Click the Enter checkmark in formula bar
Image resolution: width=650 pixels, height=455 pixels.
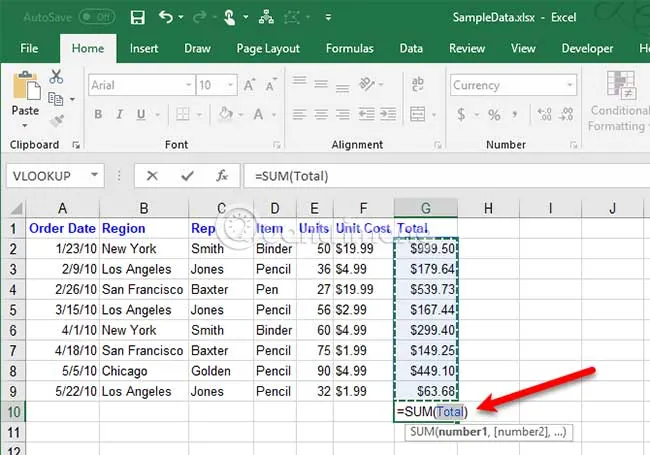(187, 176)
